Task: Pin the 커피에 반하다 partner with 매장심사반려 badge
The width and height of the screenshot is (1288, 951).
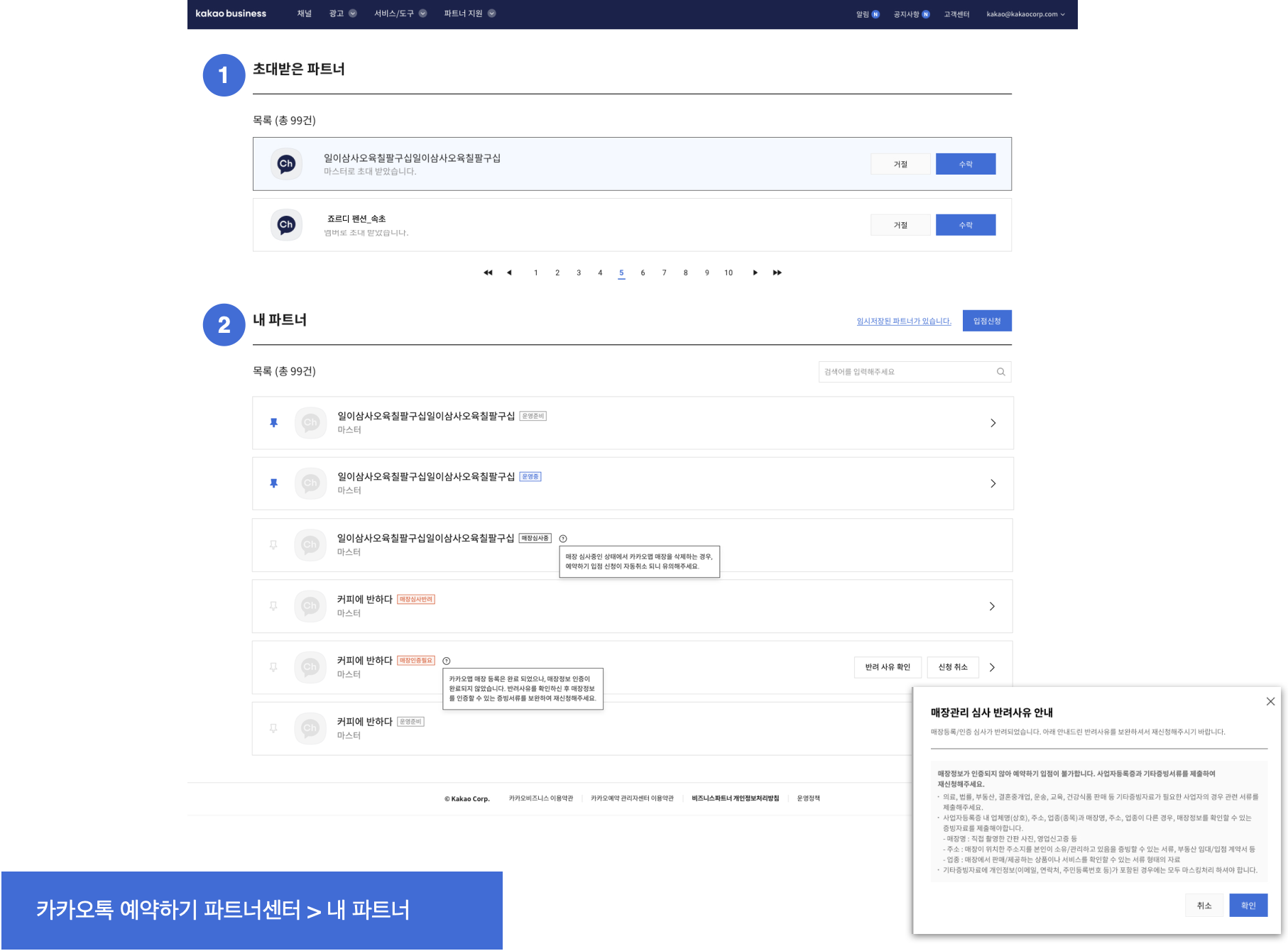Action: point(273,606)
